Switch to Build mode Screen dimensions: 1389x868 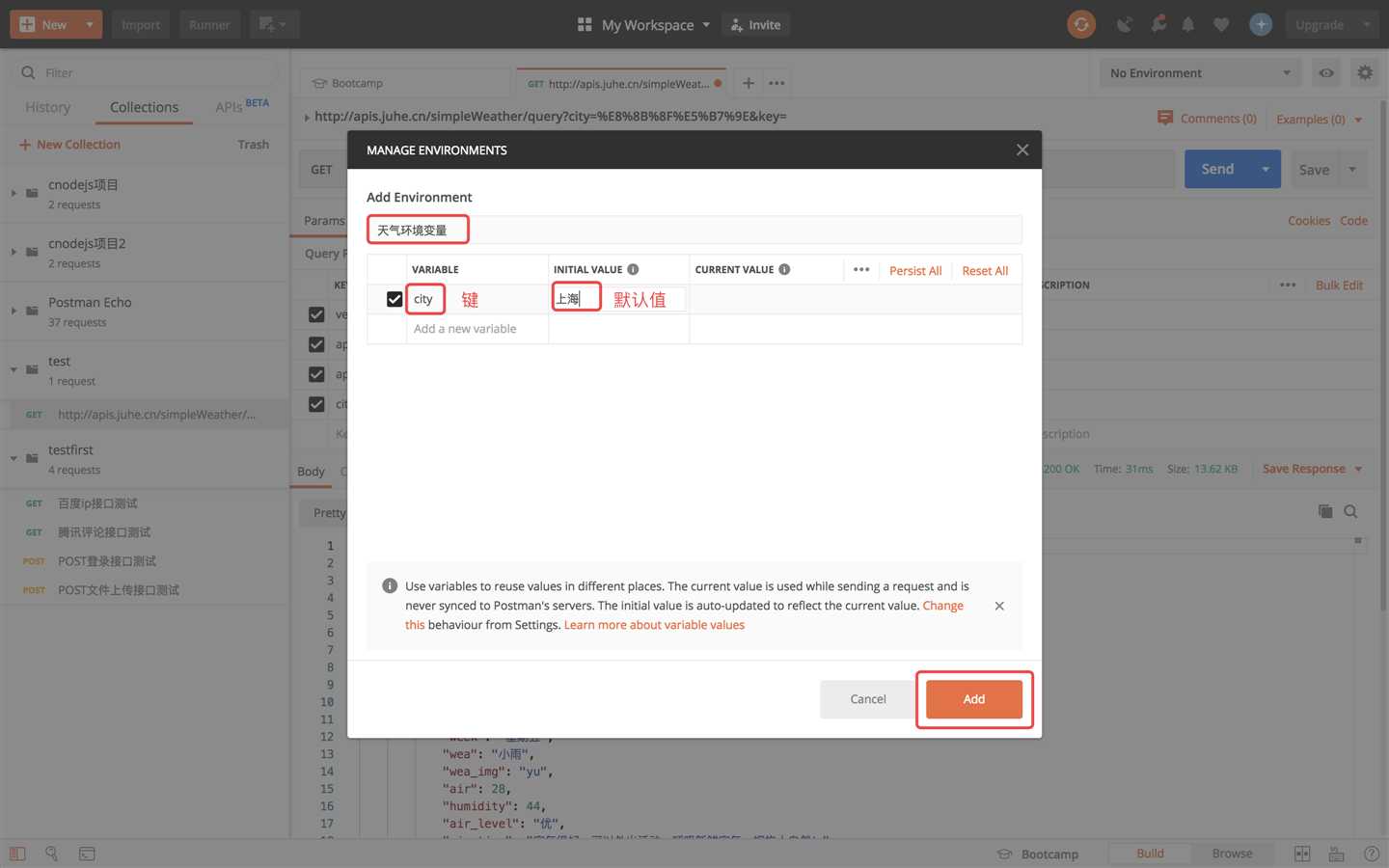pos(1150,854)
